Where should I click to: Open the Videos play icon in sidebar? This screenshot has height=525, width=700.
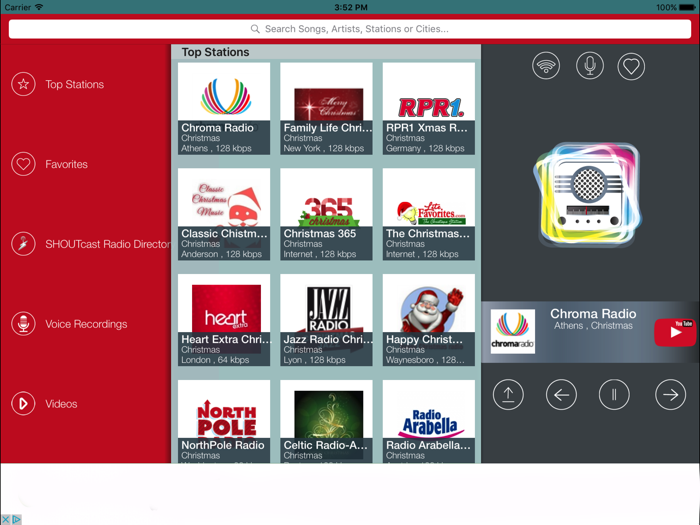click(x=23, y=404)
